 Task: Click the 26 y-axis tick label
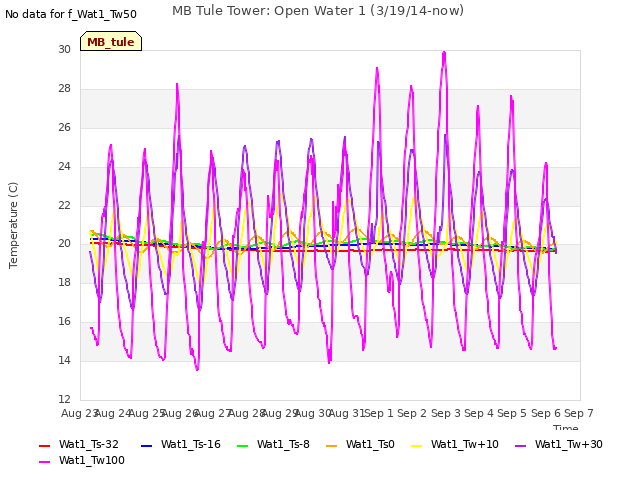(x=64, y=127)
